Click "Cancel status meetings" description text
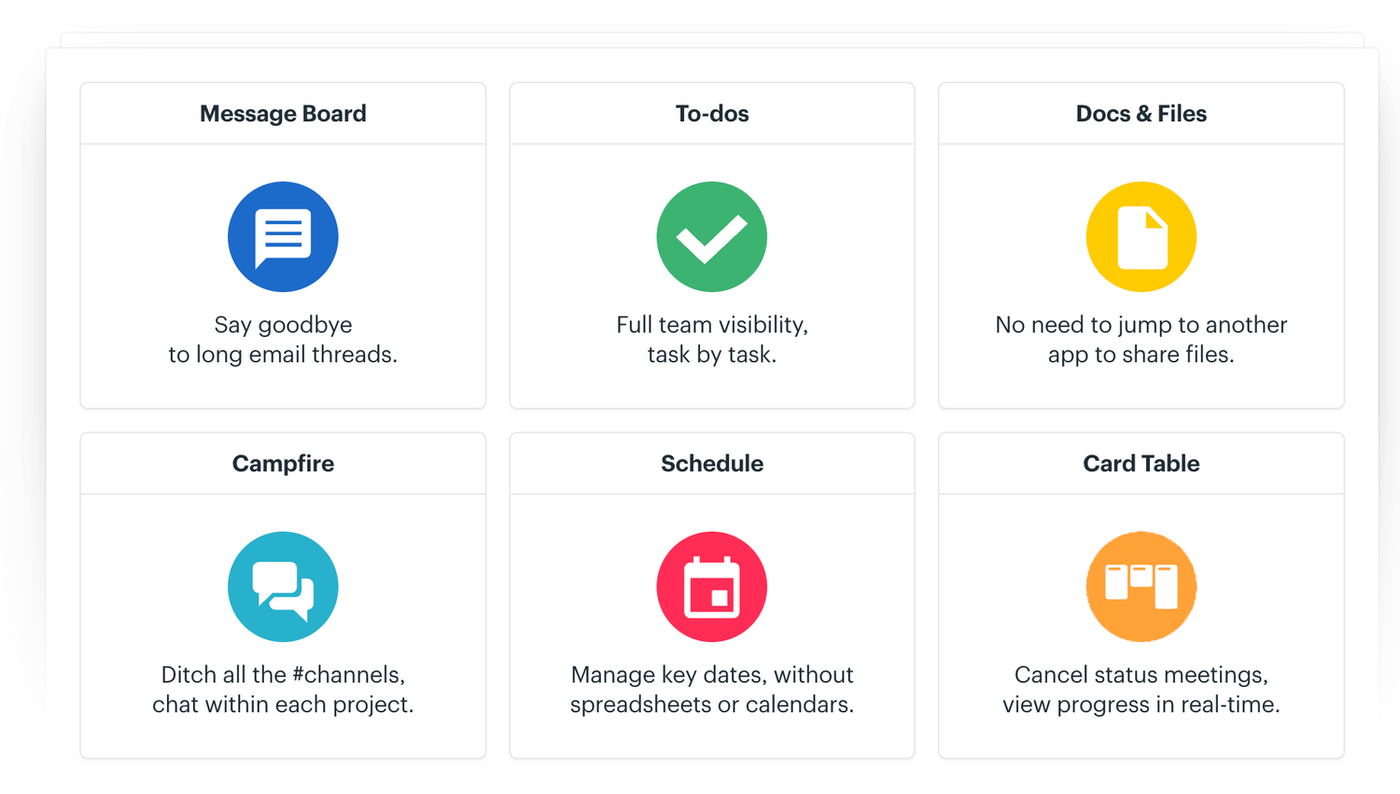Viewport: 1400px width, 794px height. coord(1141,690)
